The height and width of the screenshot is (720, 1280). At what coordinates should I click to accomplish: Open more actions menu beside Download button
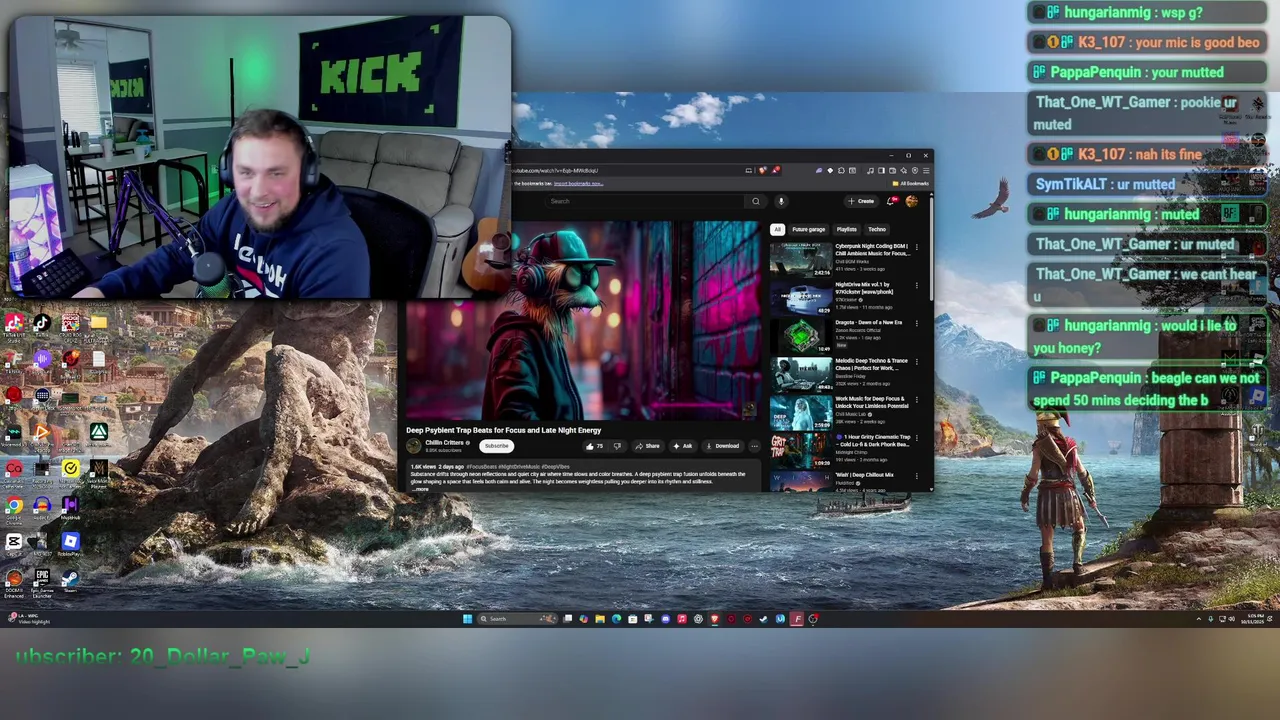(754, 446)
